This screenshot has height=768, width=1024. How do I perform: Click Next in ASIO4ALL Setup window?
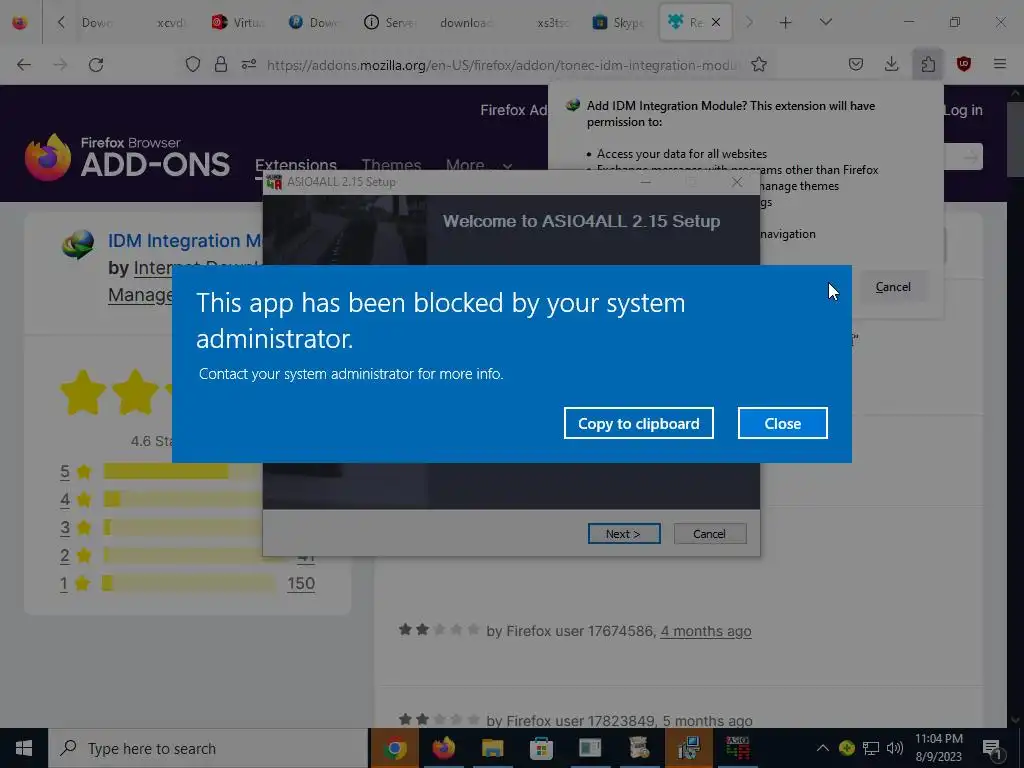coord(624,534)
